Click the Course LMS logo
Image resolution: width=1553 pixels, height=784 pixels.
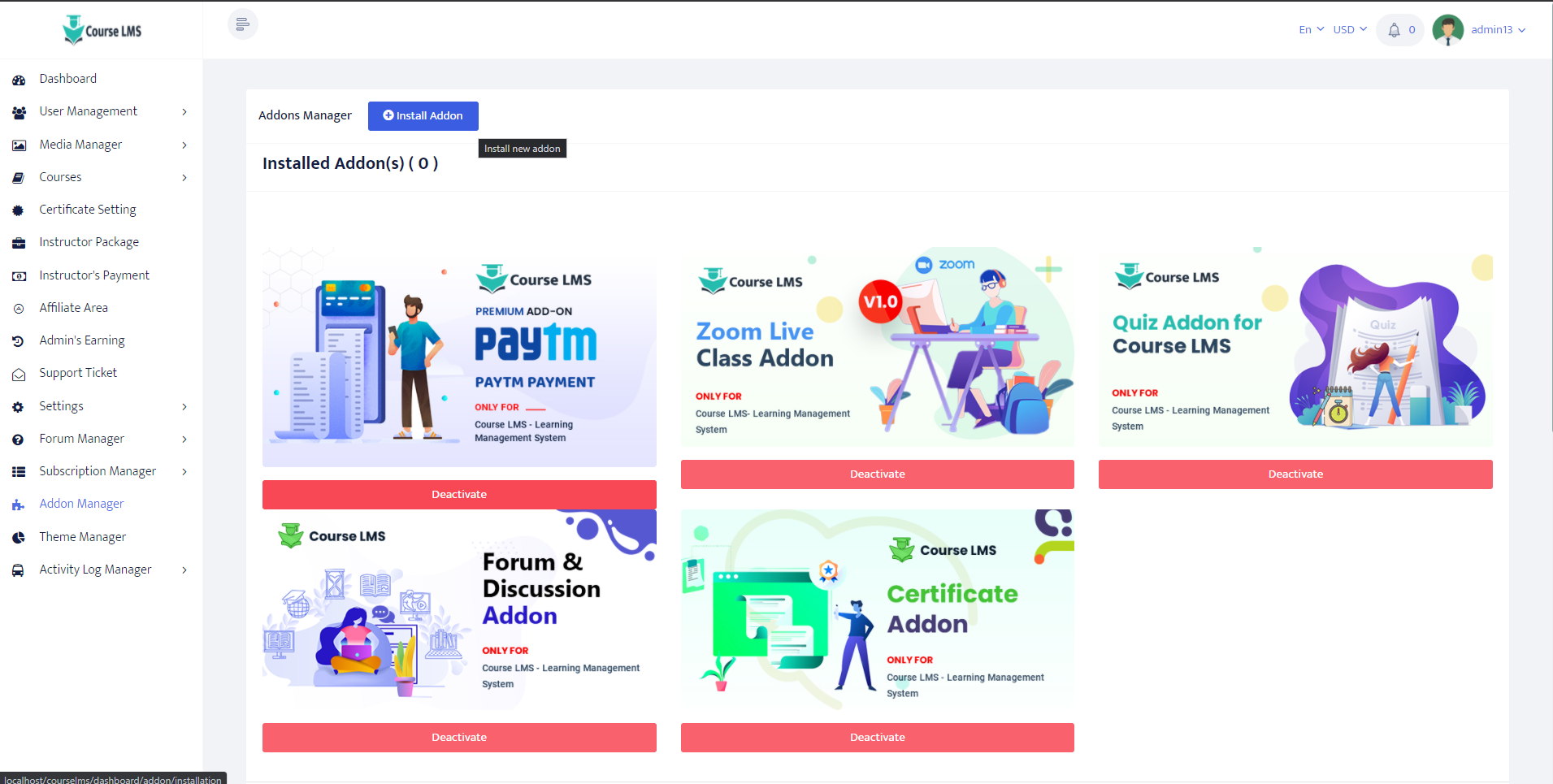[102, 30]
